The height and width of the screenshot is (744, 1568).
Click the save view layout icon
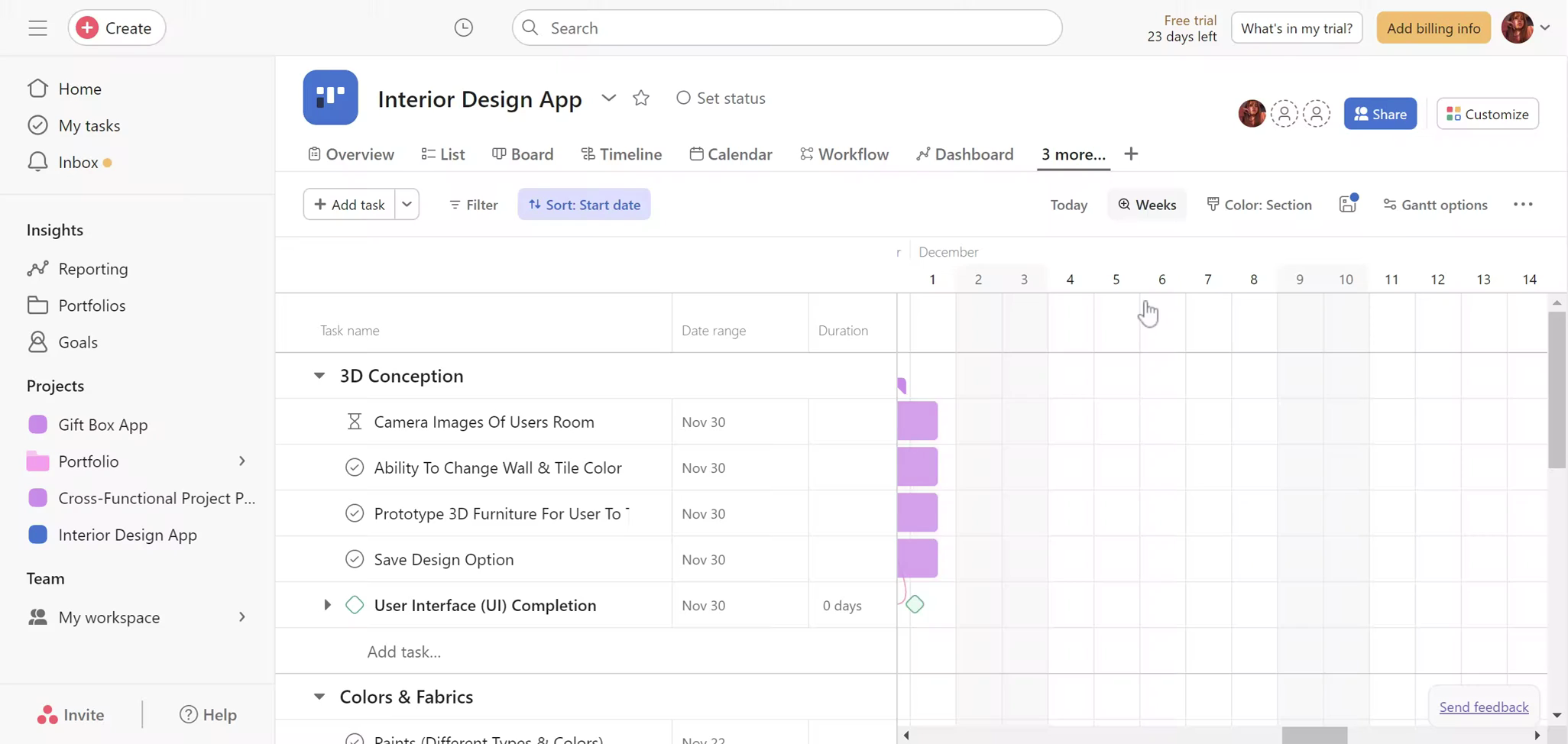(1348, 204)
